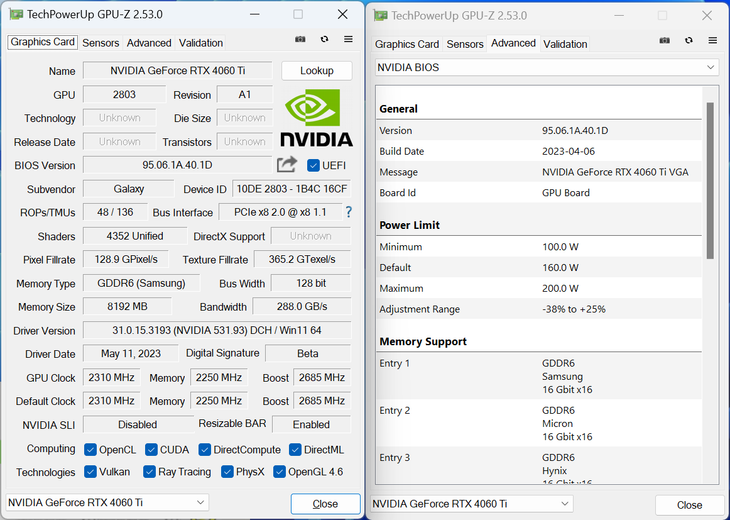The image size is (730, 520).
Task: Click the Message NVIDIA GeForce RTX 4060 Ti VGA value
Action: (615, 172)
